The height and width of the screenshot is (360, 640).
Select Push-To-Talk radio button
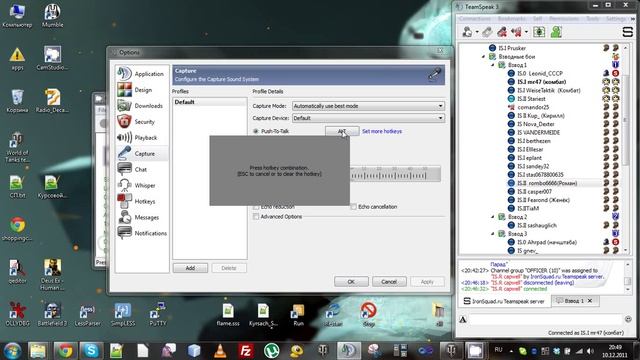pyautogui.click(x=256, y=131)
